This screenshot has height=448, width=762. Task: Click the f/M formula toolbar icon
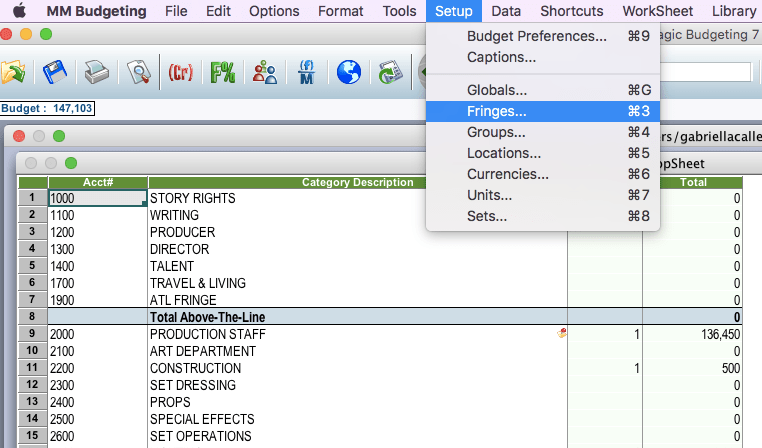pyautogui.click(x=306, y=73)
